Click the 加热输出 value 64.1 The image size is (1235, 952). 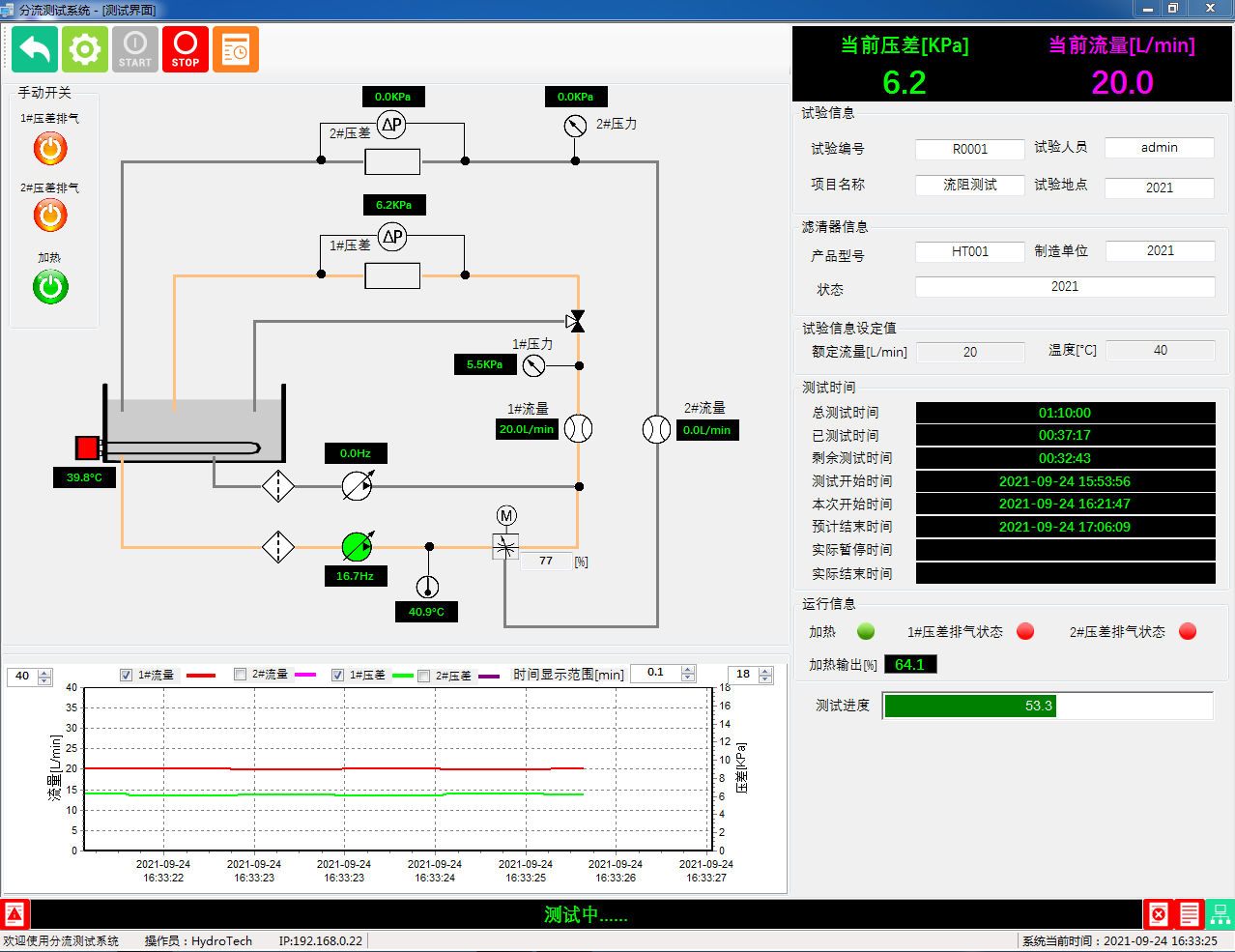(x=909, y=664)
